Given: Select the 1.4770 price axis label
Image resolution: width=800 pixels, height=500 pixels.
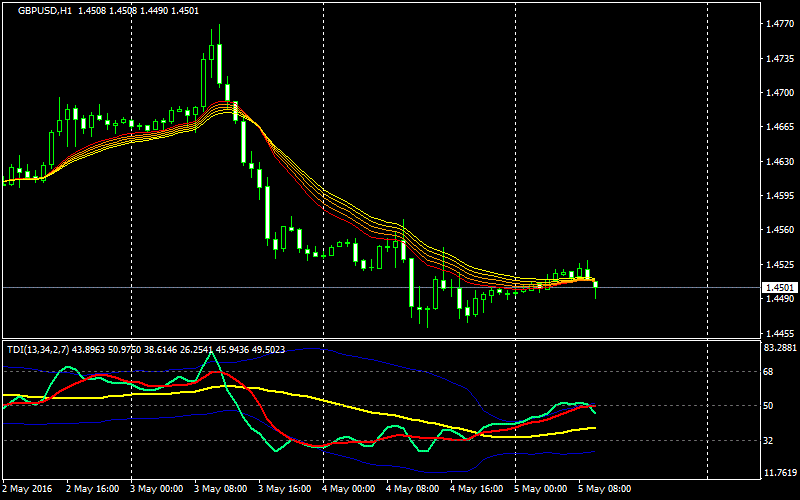Looking at the screenshot, I should [780, 23].
